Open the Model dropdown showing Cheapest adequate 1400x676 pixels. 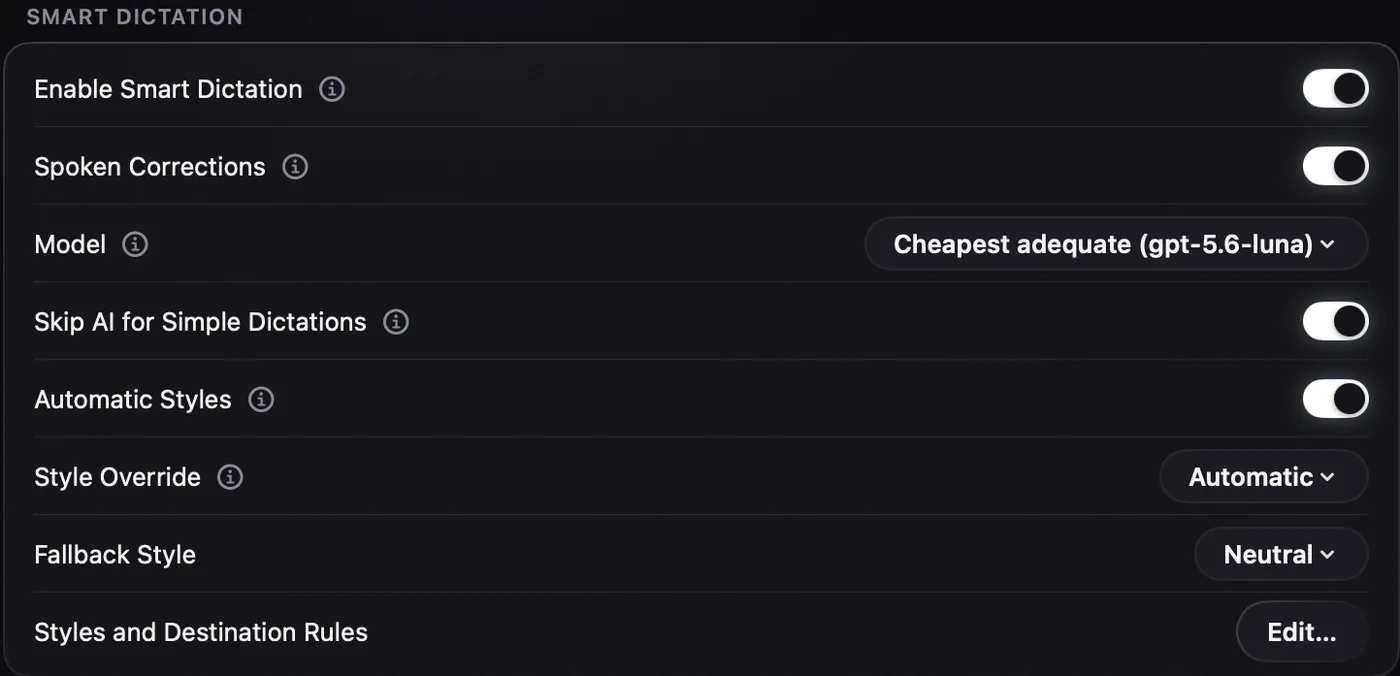[1116, 244]
